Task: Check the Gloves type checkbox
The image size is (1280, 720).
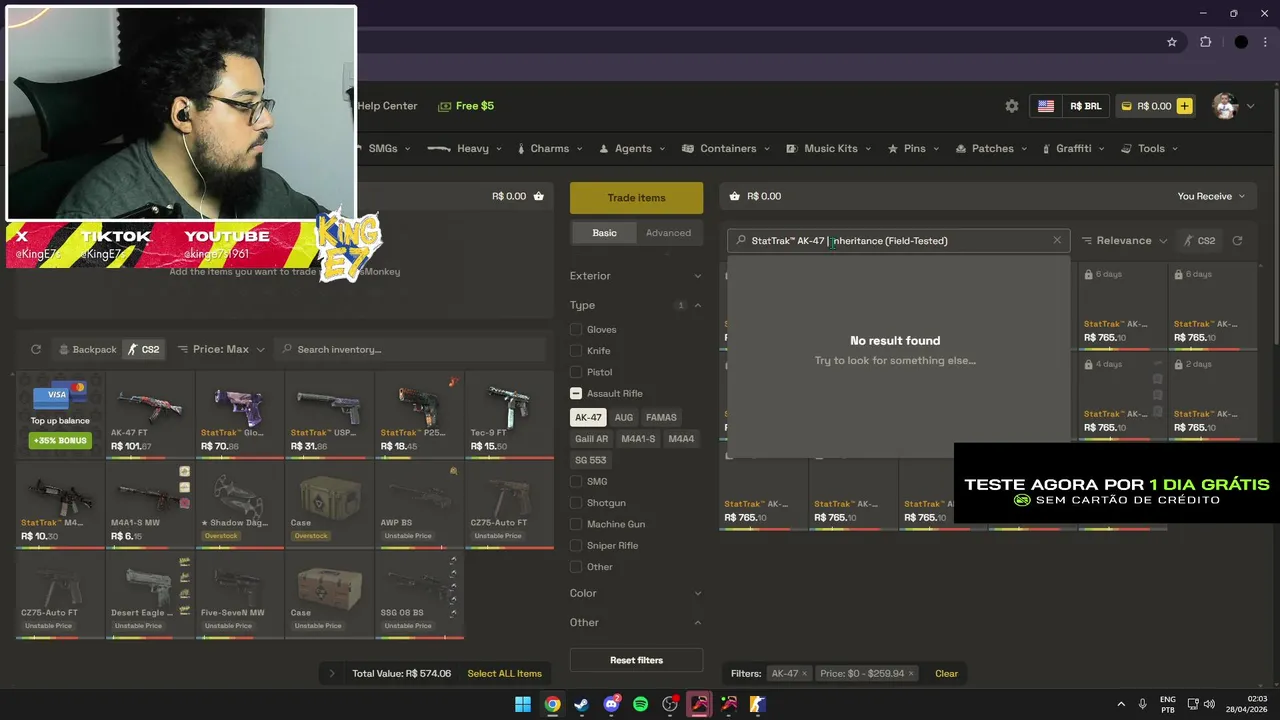Action: click(576, 329)
